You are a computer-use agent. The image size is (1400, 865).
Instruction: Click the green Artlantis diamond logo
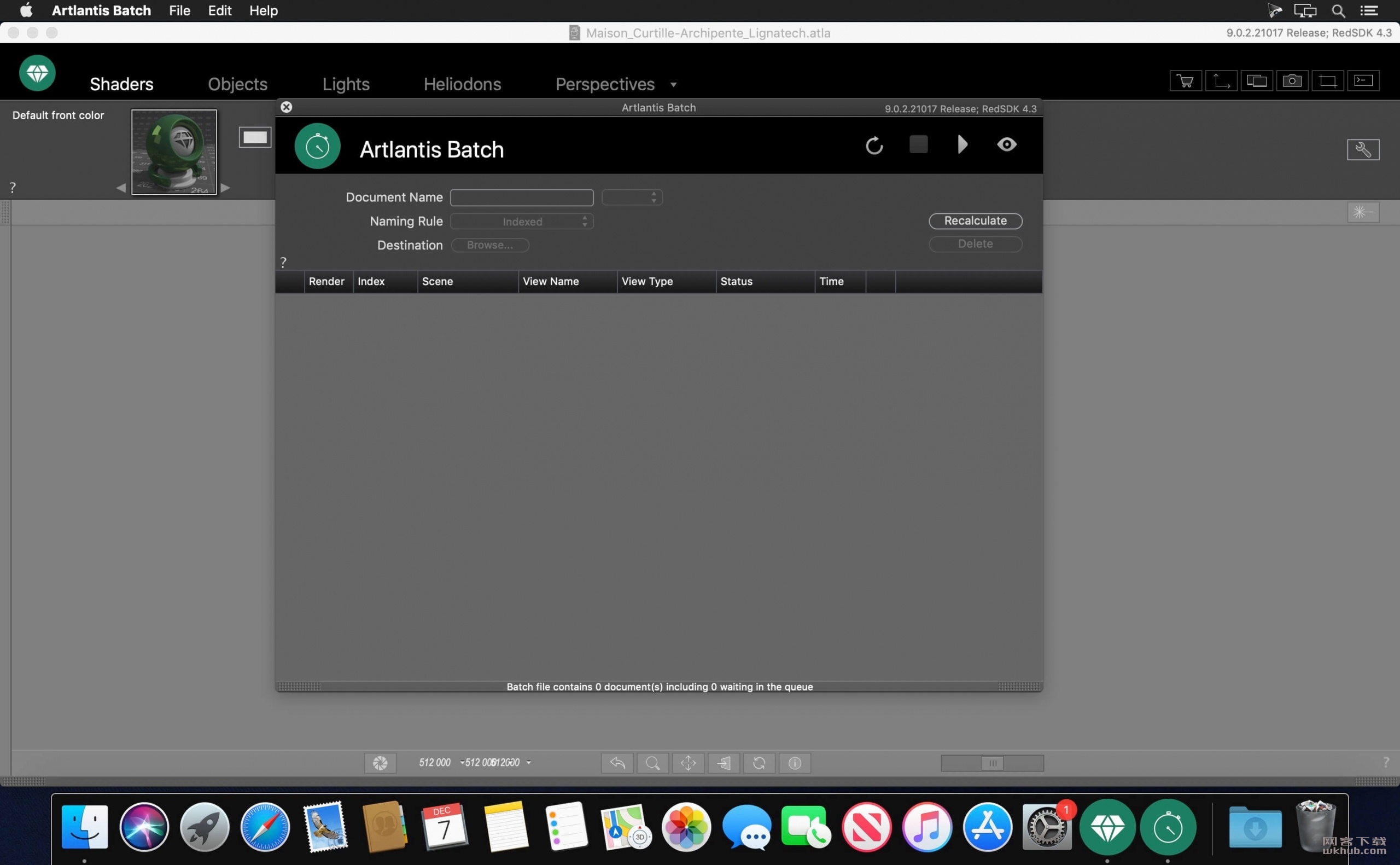tap(37, 73)
